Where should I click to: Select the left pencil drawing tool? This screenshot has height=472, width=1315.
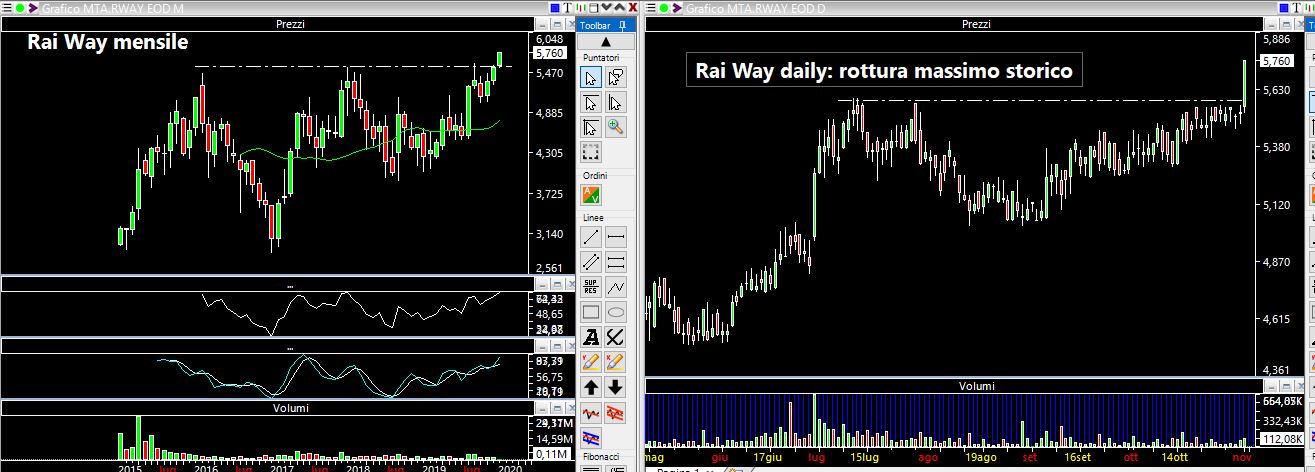(x=591, y=362)
